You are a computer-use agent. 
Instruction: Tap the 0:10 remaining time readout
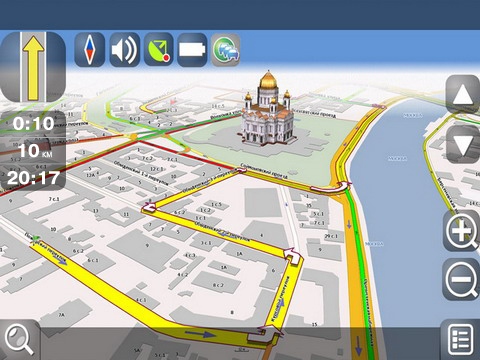[x=33, y=124]
